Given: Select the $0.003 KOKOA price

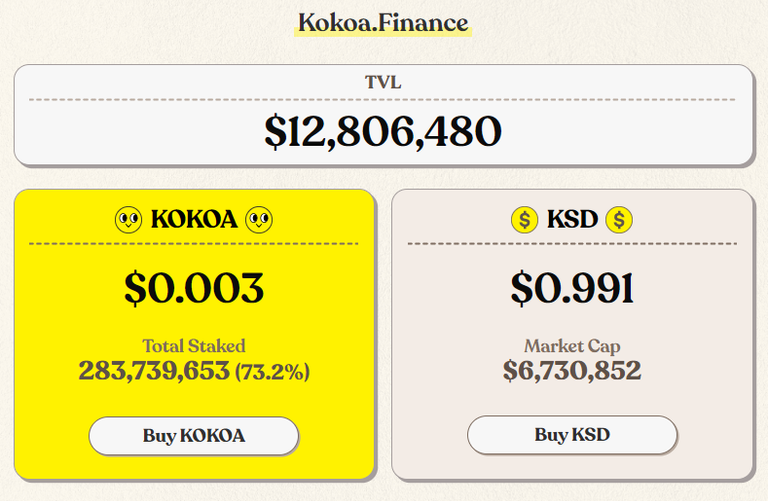Looking at the screenshot, I should click(194, 288).
